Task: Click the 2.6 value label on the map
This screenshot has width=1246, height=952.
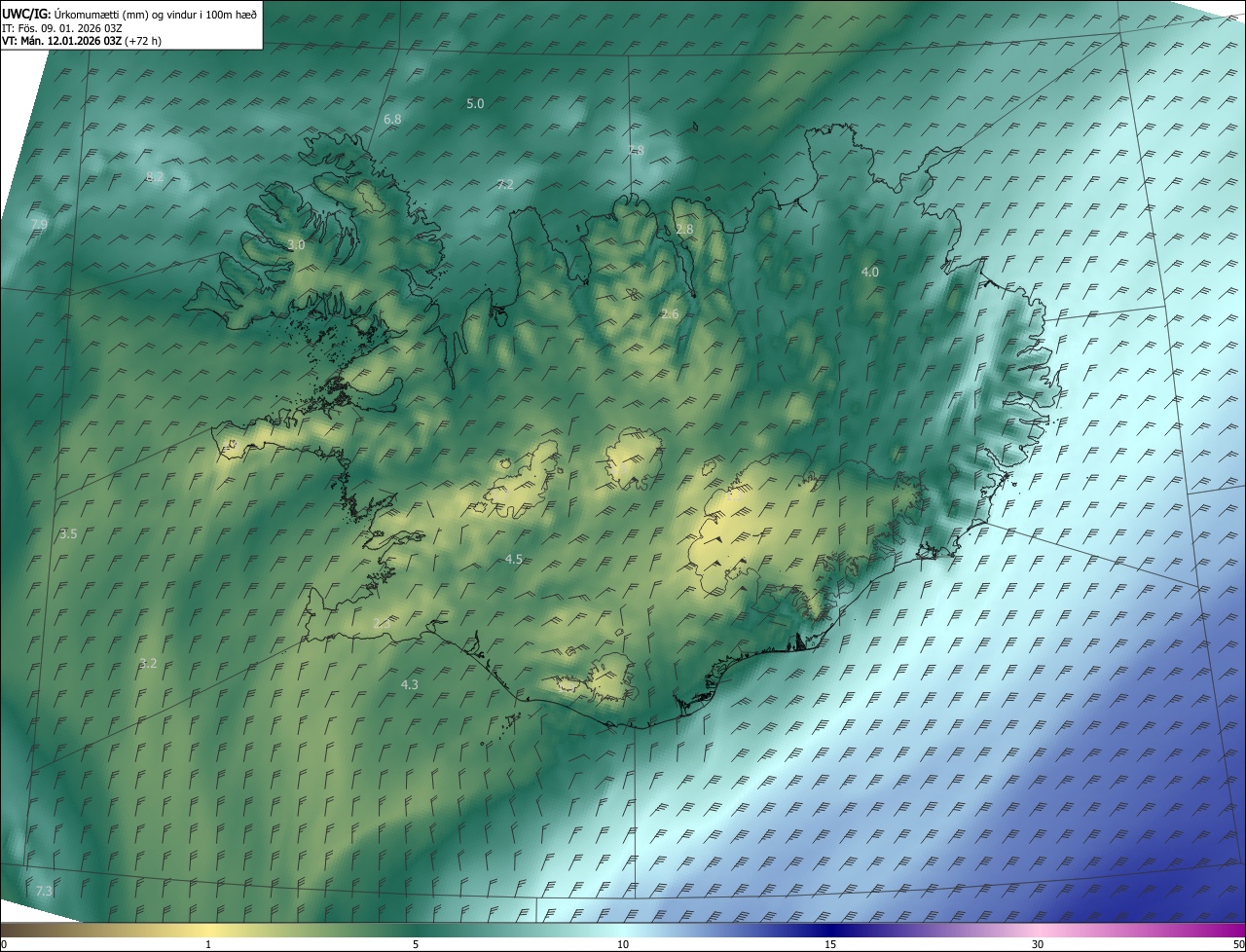Action: (670, 313)
